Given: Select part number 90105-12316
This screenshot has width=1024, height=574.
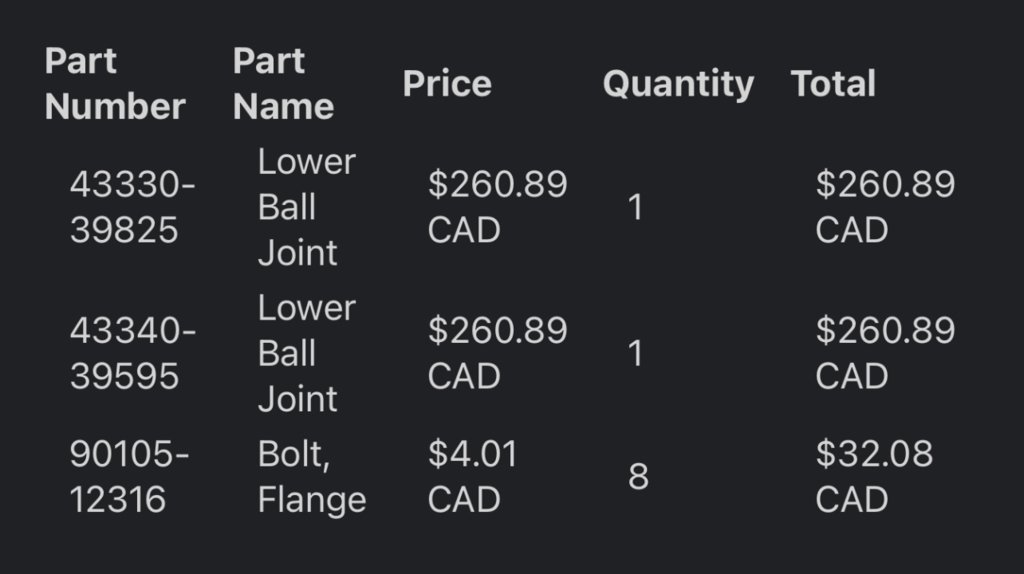Looking at the screenshot, I should [129, 477].
